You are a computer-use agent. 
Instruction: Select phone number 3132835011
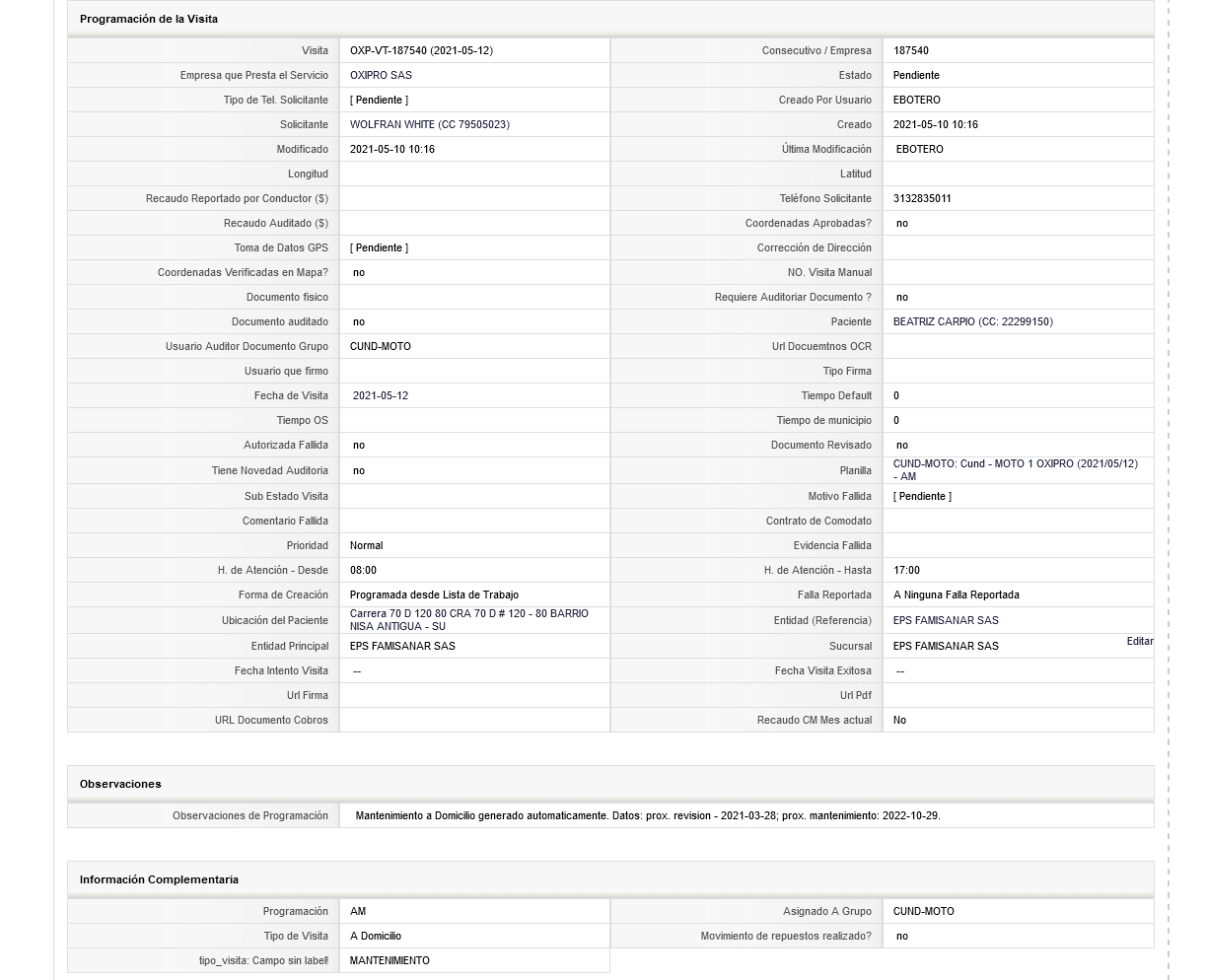click(922, 198)
